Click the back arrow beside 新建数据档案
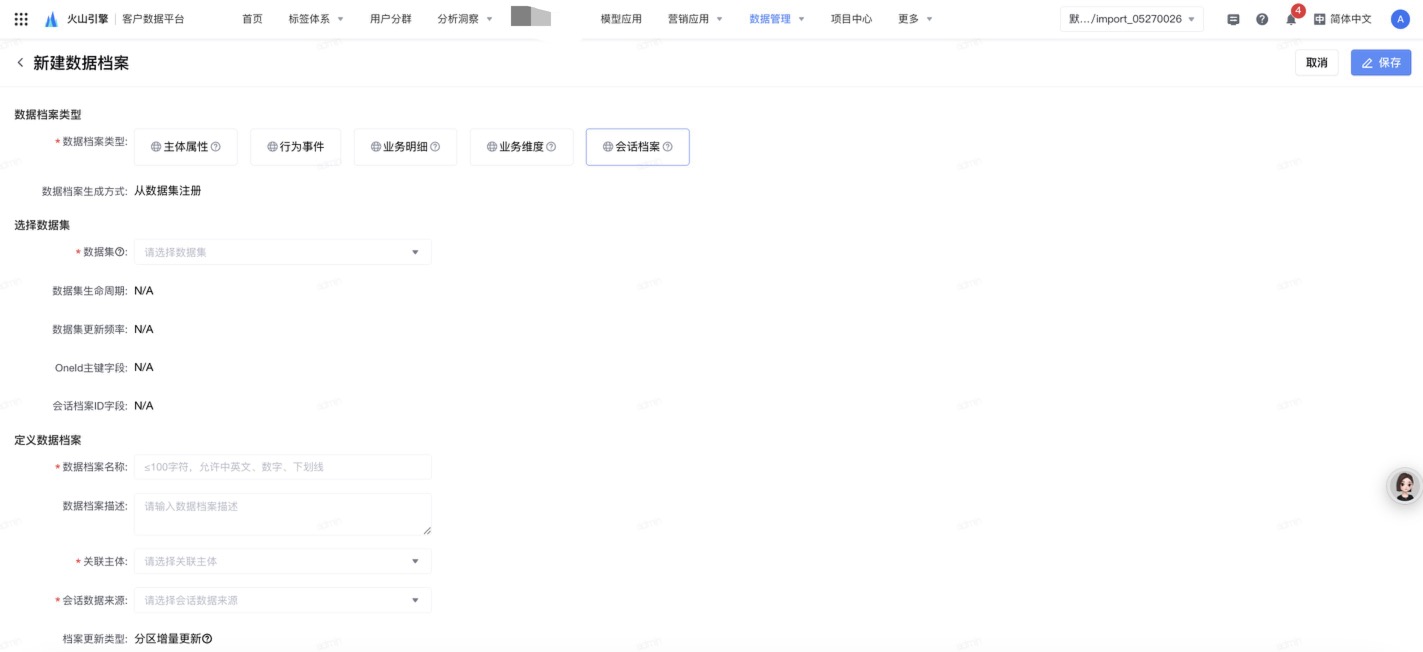 18,62
